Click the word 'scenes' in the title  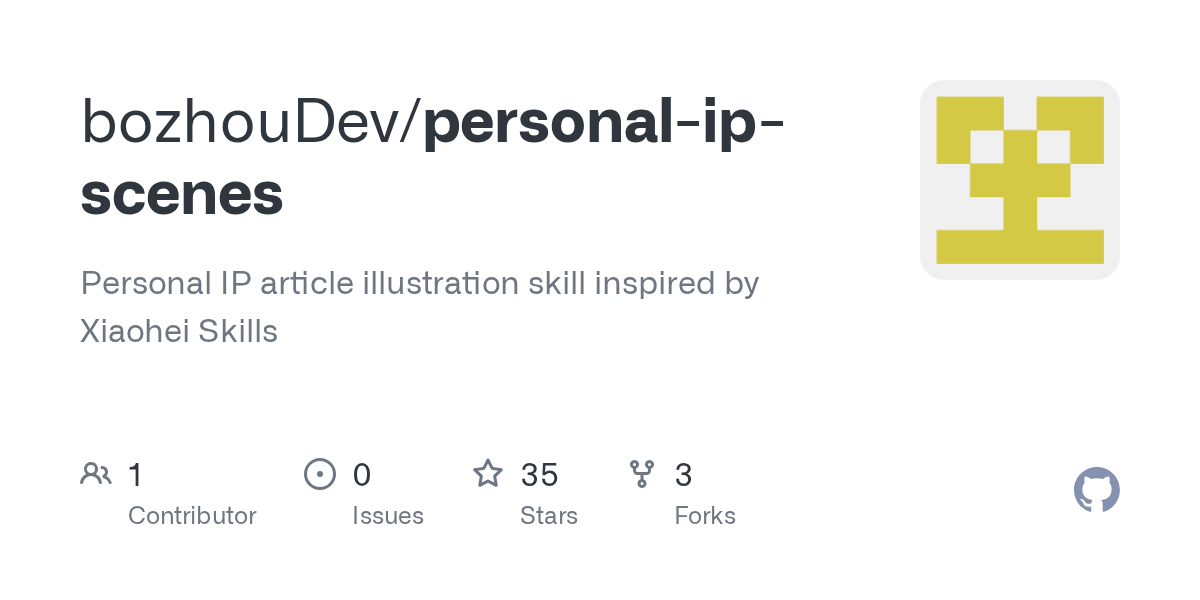tap(182, 195)
